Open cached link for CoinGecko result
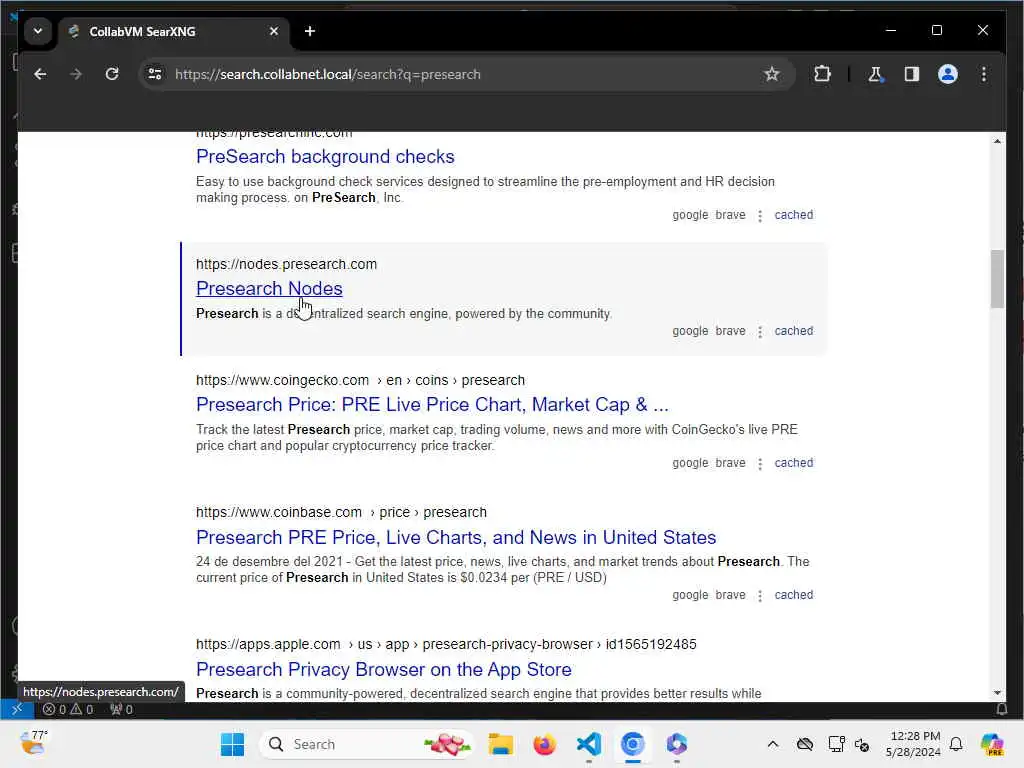Viewport: 1024px width, 768px height. click(793, 463)
